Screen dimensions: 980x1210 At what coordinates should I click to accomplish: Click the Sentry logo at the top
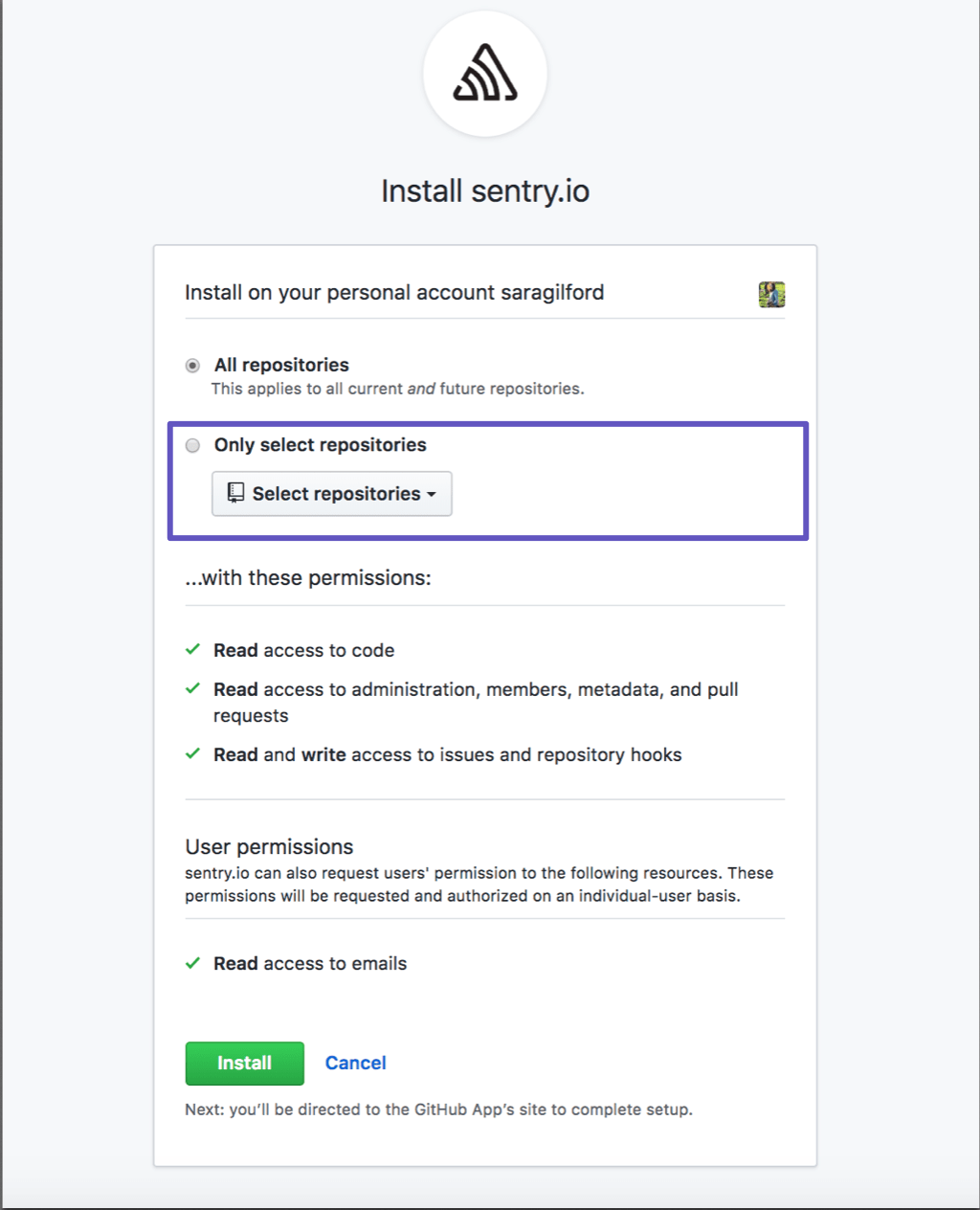click(x=485, y=74)
